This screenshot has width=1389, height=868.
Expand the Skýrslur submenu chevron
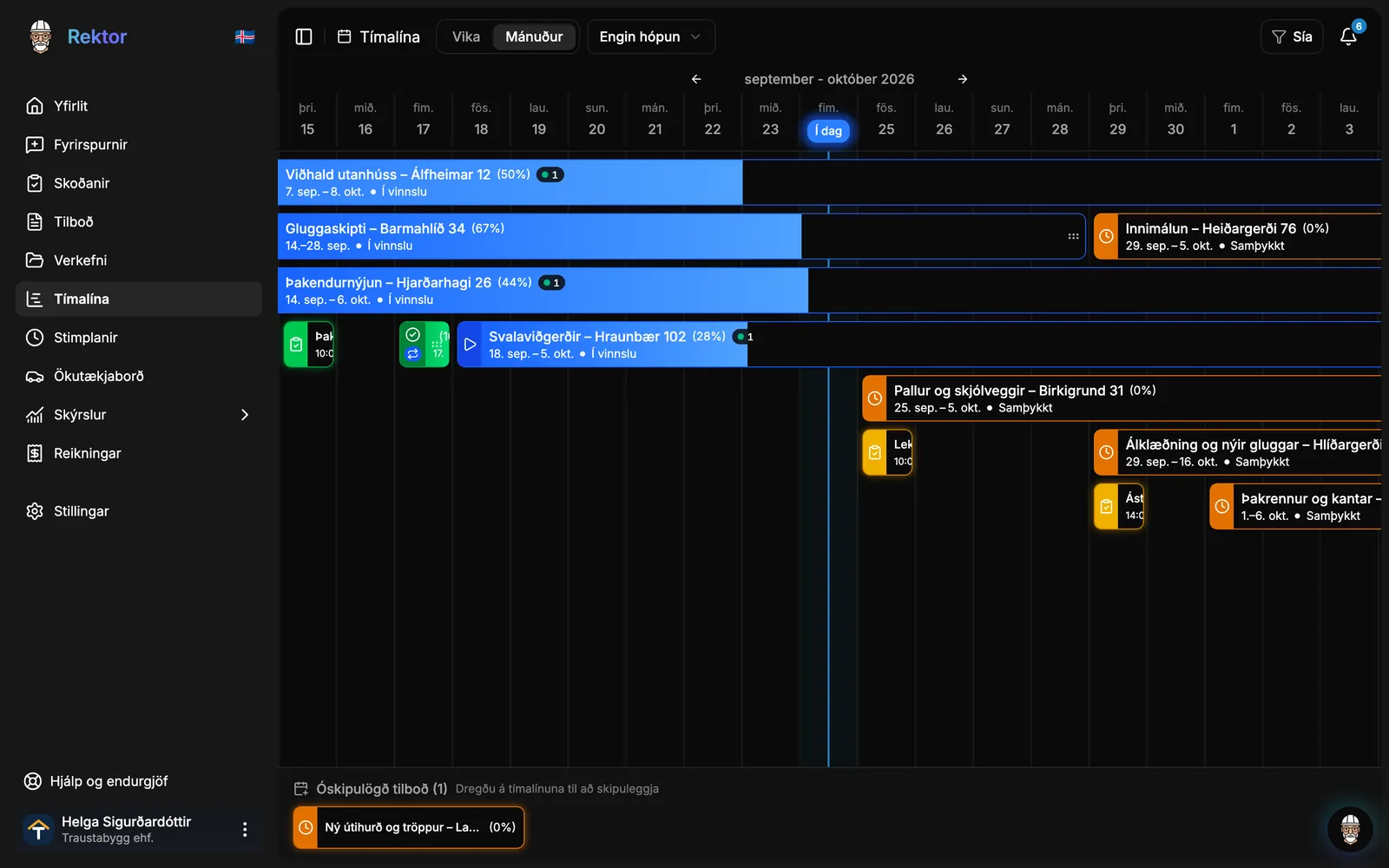[x=245, y=415]
